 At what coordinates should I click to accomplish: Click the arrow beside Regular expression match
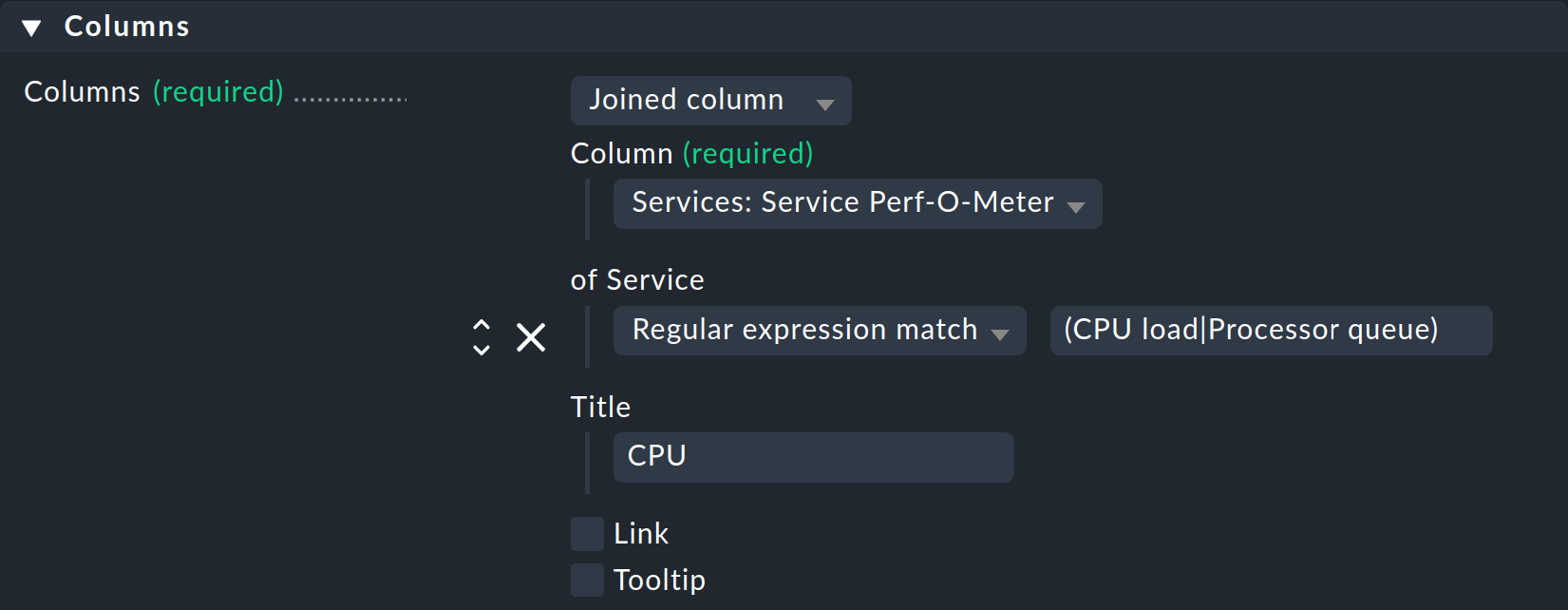click(x=999, y=334)
